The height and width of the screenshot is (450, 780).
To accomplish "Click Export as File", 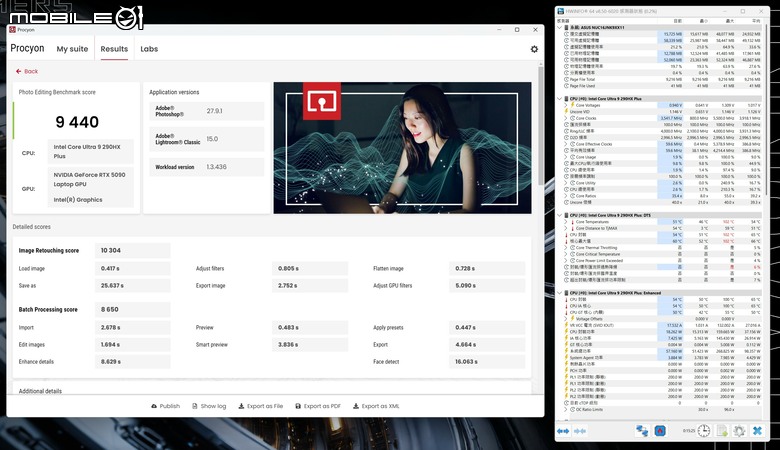I will tap(261, 406).
